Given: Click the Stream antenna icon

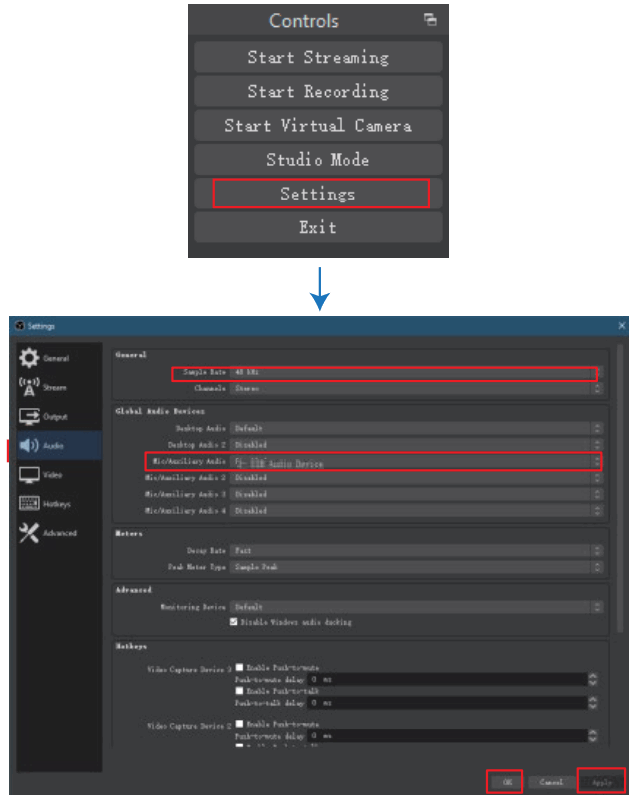Looking at the screenshot, I should pyautogui.click(x=29, y=387).
